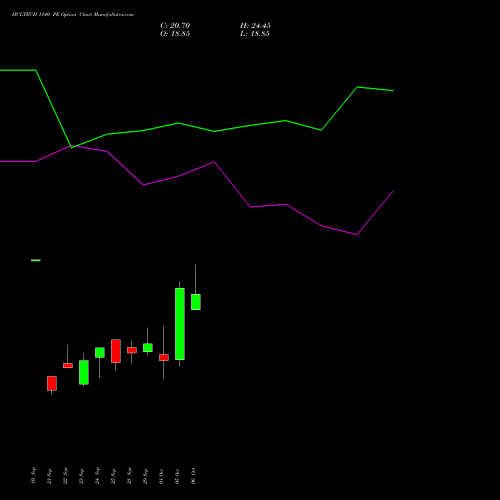Click the large red candlestick for 25 Sep
The width and height of the screenshot is (500, 500).
pyautogui.click(x=116, y=351)
